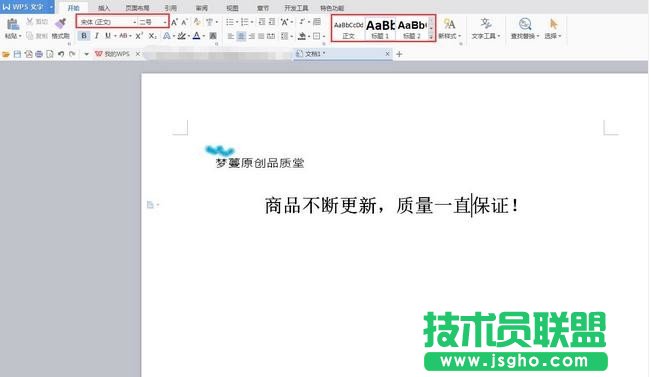Image resolution: width=651 pixels, height=377 pixels.
Task: Click the header text 梦蔓原创品质堂
Action: 260,163
